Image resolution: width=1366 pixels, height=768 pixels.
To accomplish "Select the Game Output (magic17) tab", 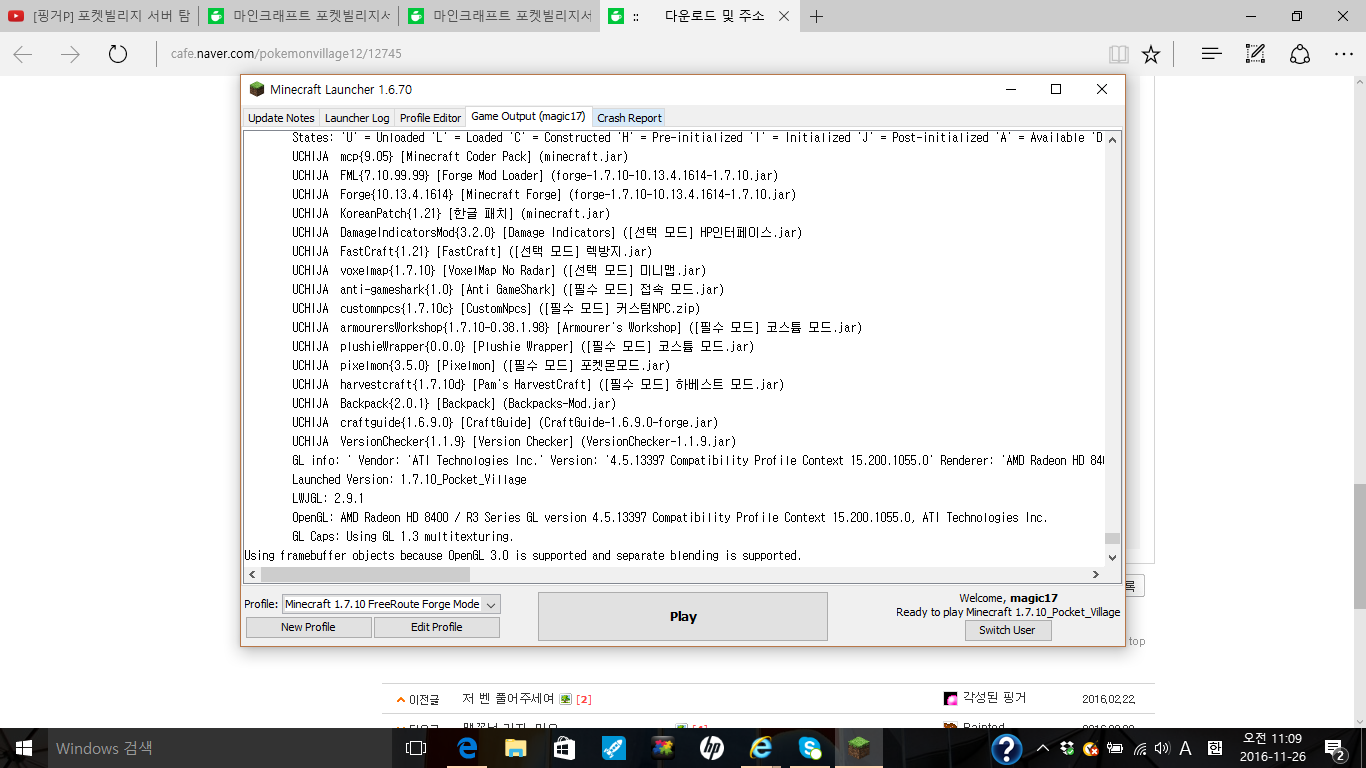I will tap(528, 117).
